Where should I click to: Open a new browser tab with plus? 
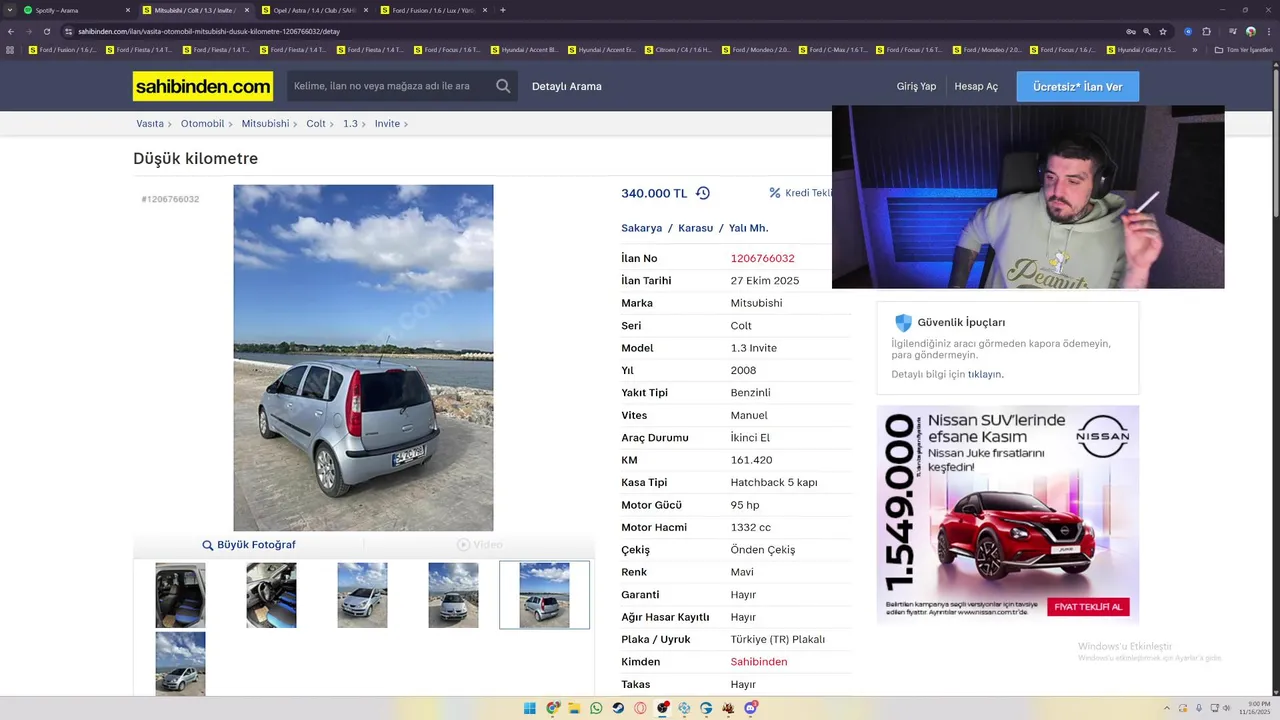coord(503,10)
